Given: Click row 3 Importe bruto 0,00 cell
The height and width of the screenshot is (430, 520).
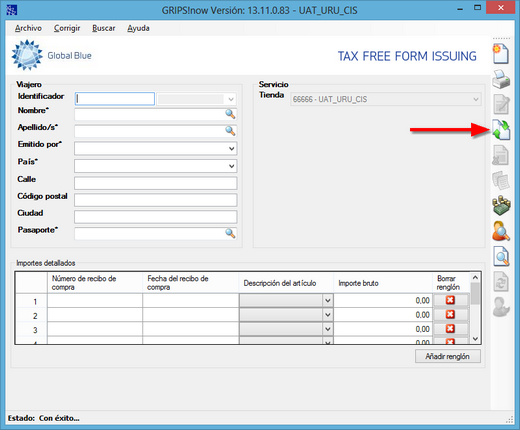Looking at the screenshot, I should [x=383, y=329].
